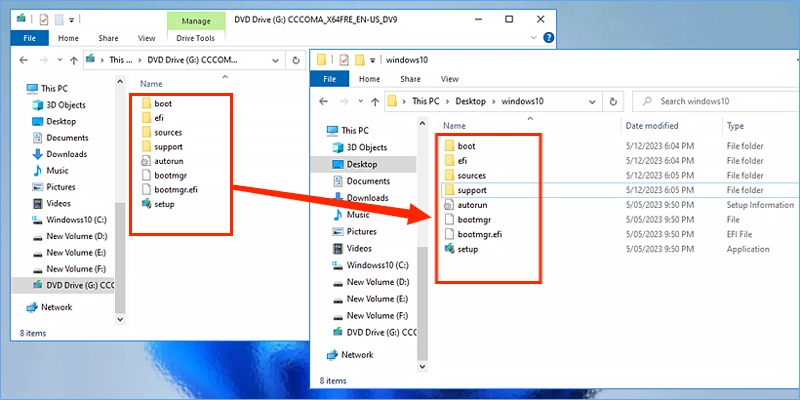
Task: Select autorun file in windows10 window
Action: pos(465,205)
